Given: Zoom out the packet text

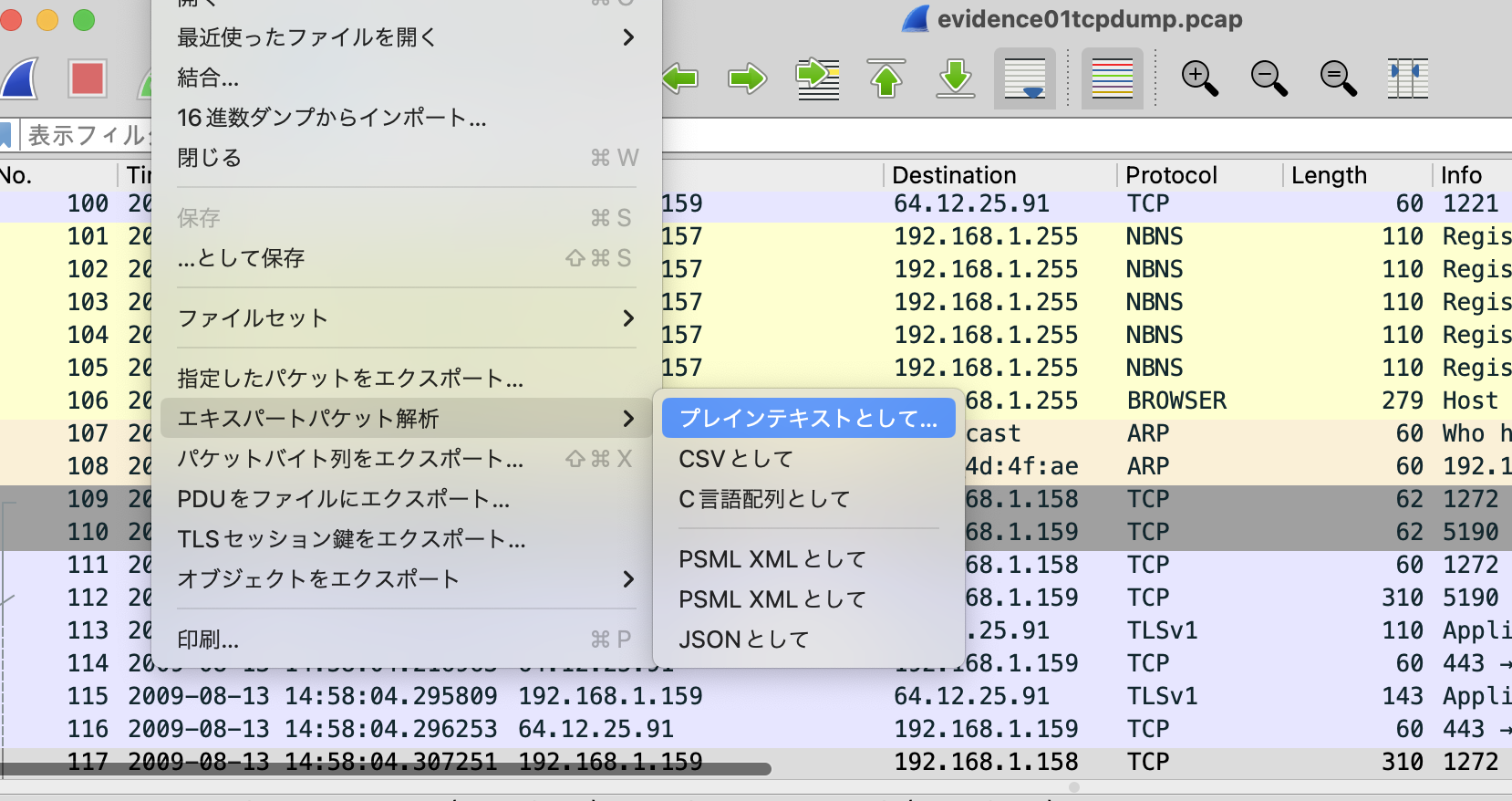Looking at the screenshot, I should tap(1269, 78).
